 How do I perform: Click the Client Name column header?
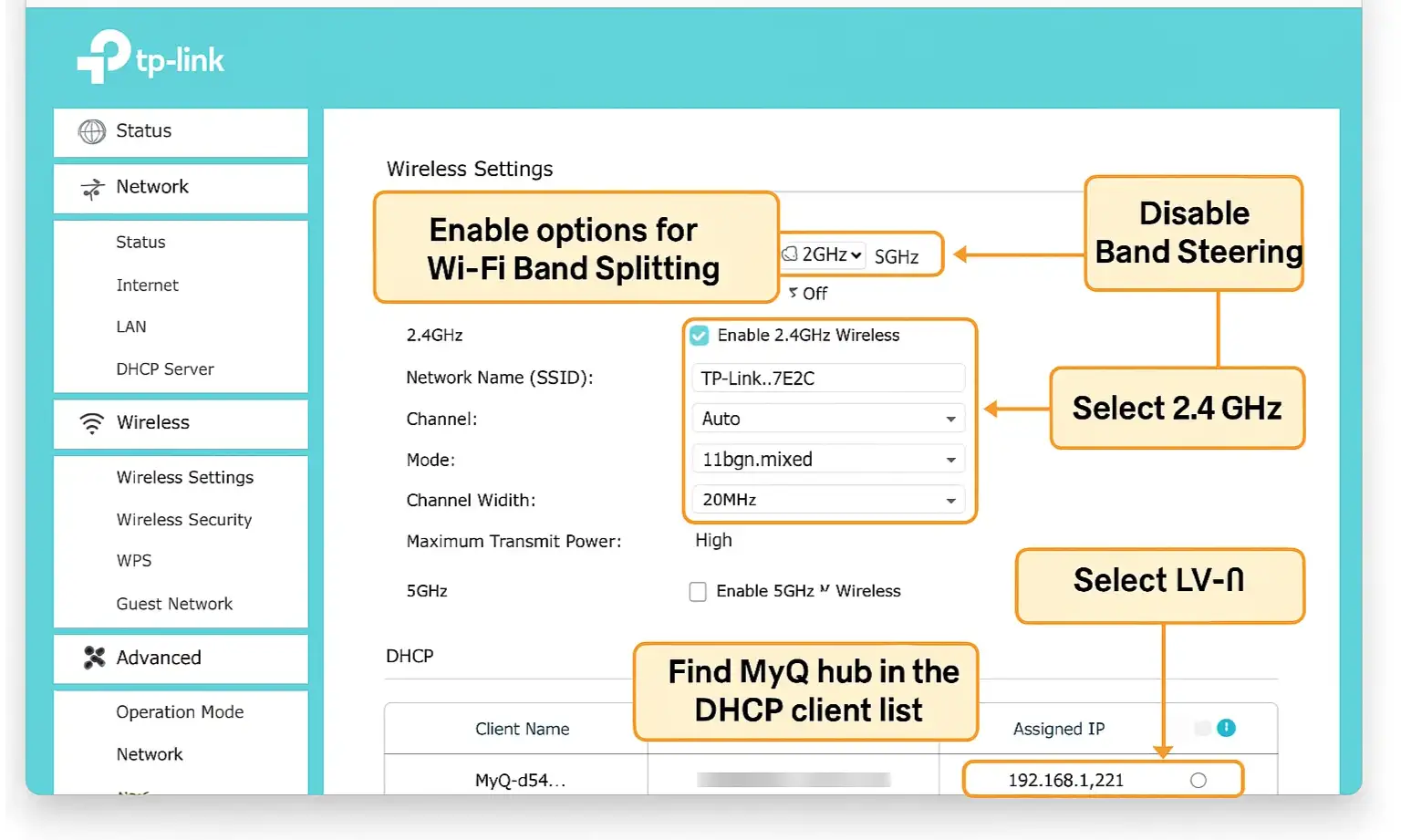[522, 729]
